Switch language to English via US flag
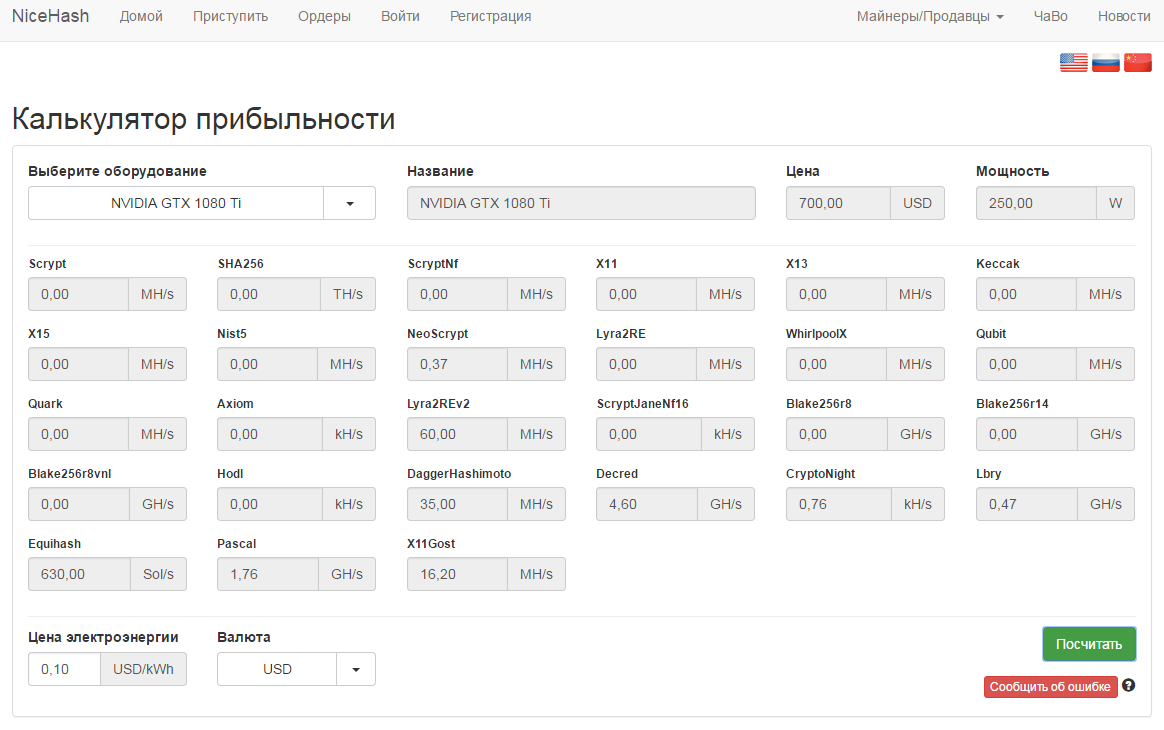1164x730 pixels. point(1073,63)
